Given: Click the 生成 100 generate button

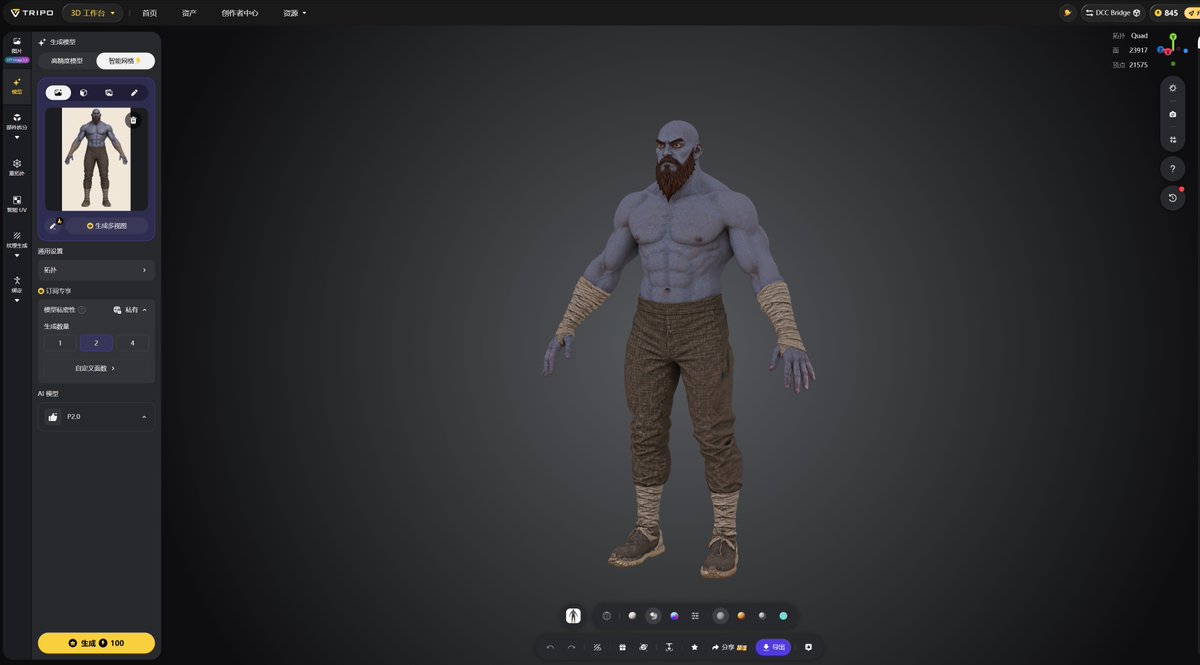Looking at the screenshot, I should (x=96, y=643).
